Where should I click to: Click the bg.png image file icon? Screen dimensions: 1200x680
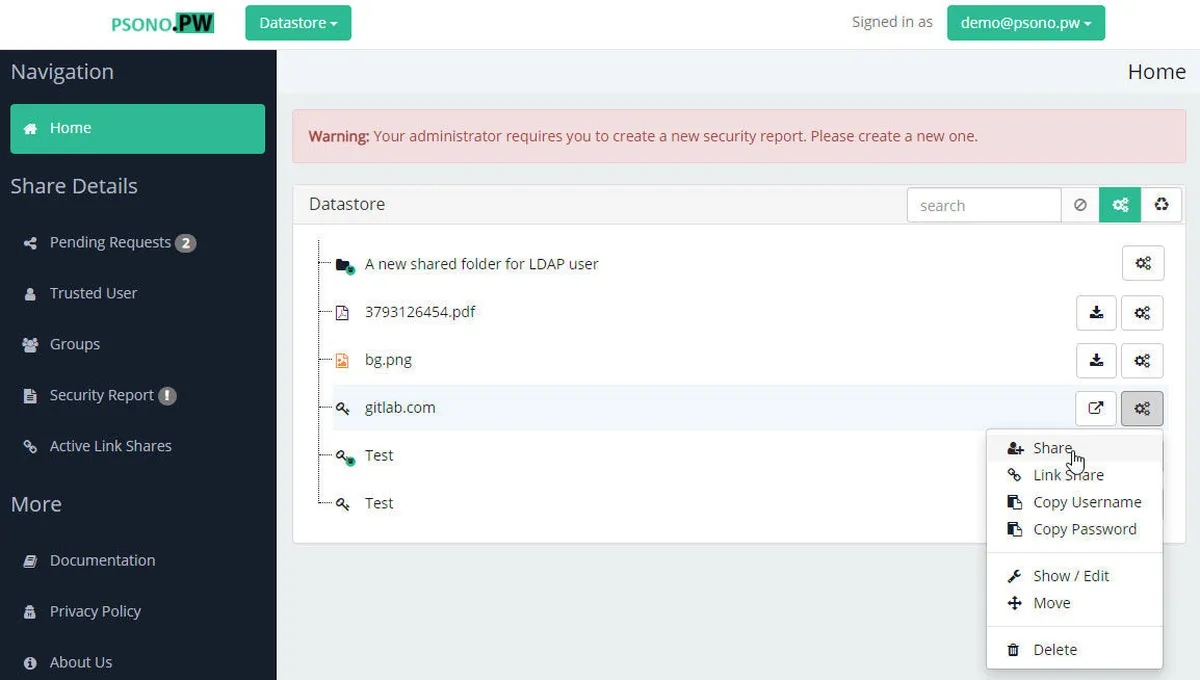[343, 360]
